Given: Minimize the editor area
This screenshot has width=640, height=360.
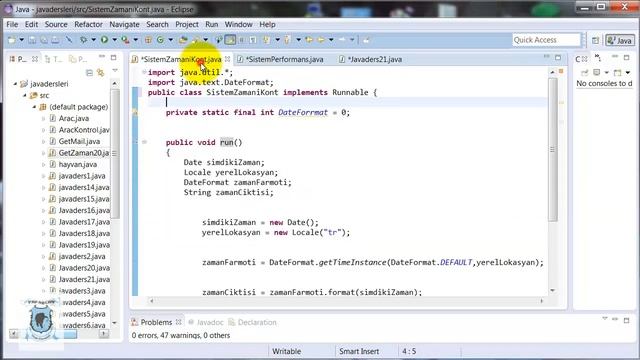Looking at the screenshot, I should (547, 57).
